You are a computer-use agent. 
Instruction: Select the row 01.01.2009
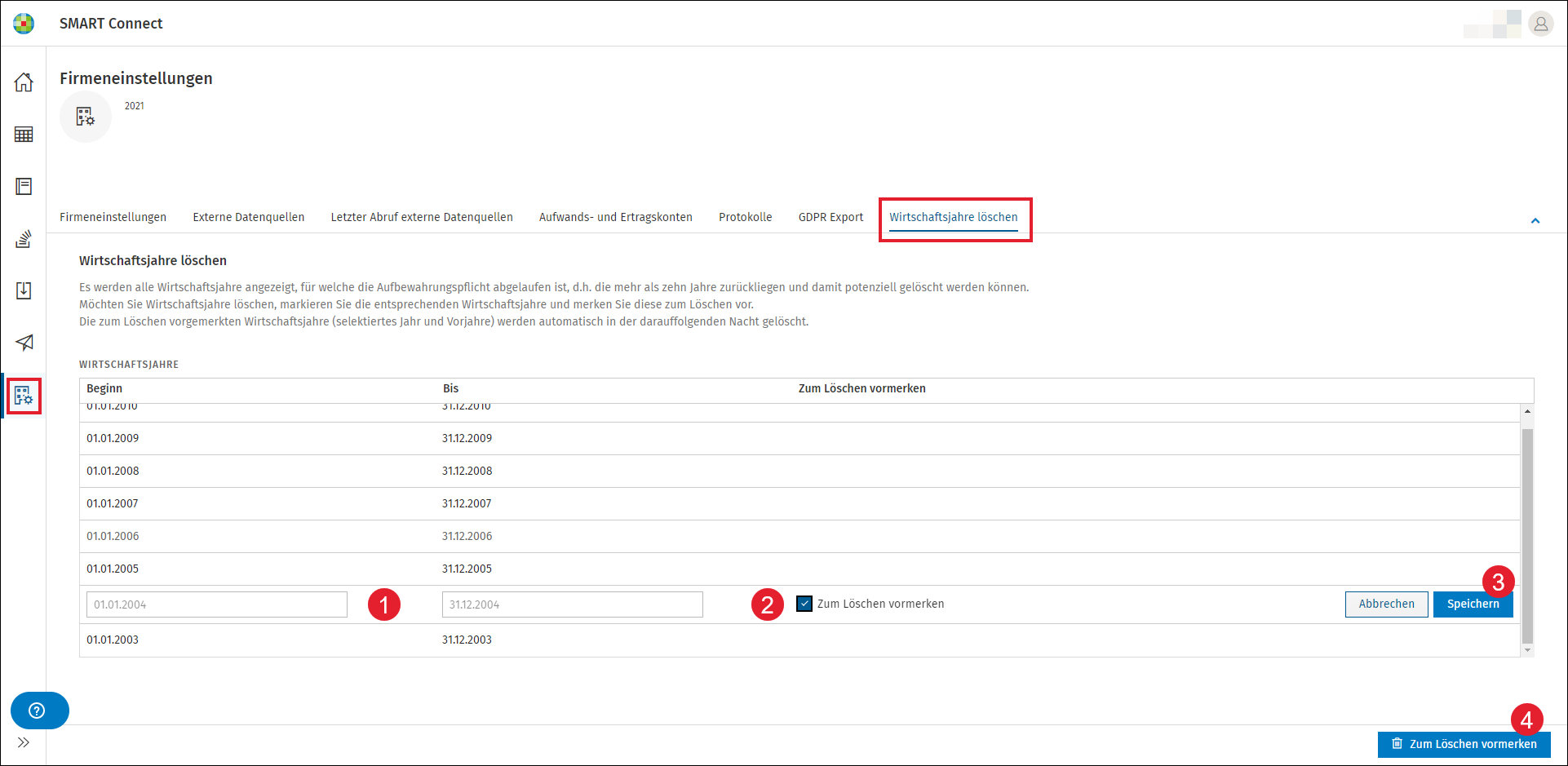pyautogui.click(x=800, y=438)
